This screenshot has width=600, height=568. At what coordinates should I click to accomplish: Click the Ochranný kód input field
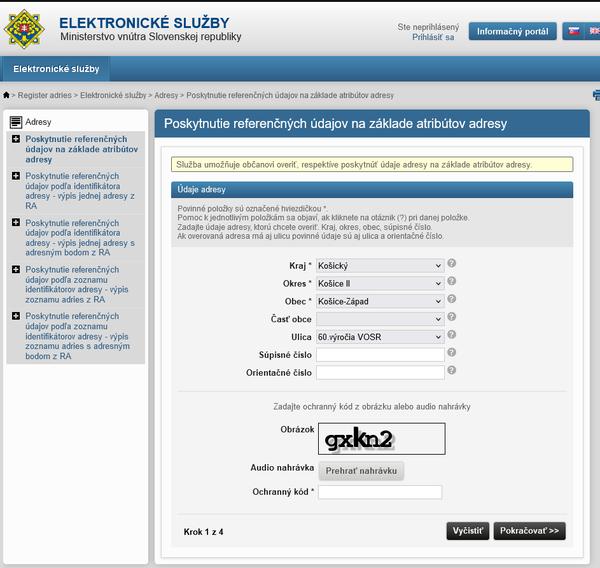pyautogui.click(x=380, y=492)
